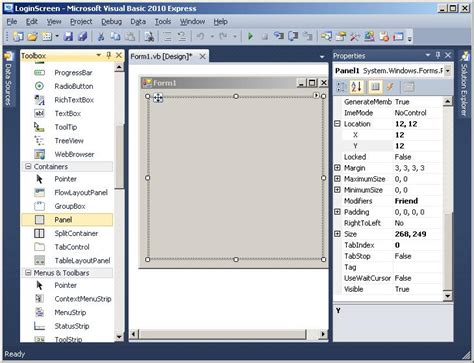This screenshot has height=363, width=474.
Task: Open Toolbox via wrench toolbar icon
Action: pos(355,36)
